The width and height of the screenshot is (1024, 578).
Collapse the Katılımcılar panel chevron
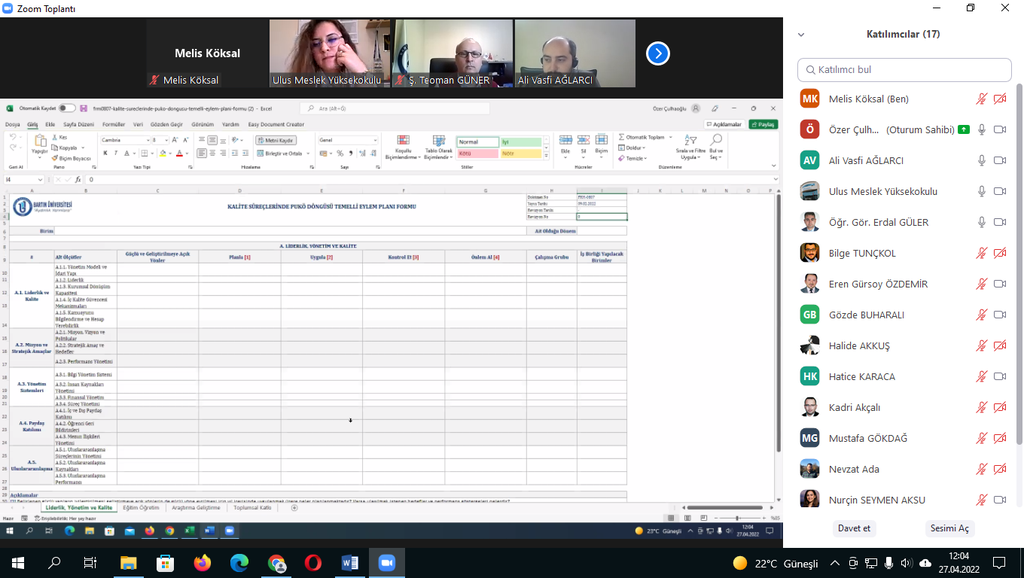801,34
